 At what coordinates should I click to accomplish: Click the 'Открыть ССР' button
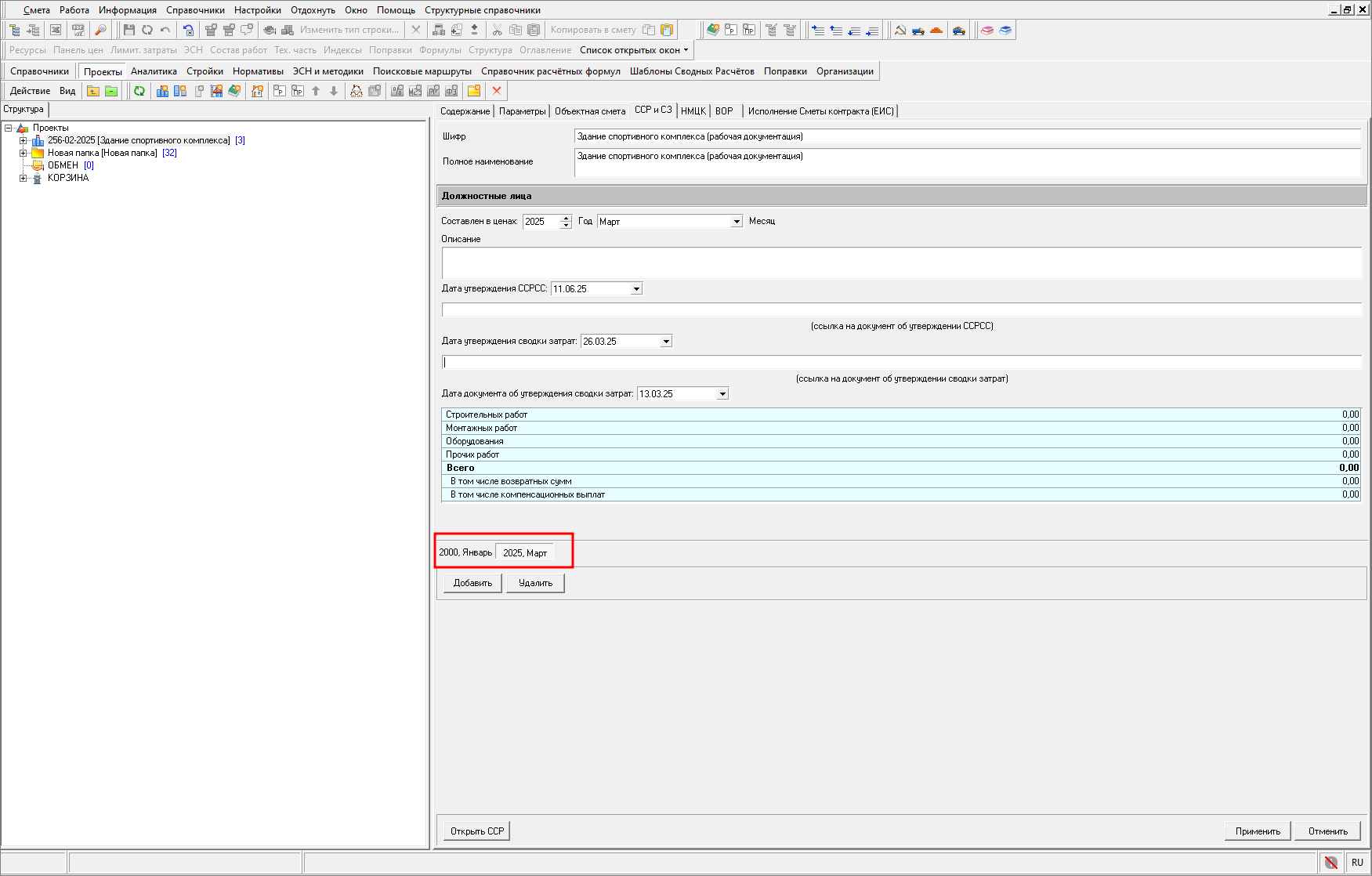click(x=477, y=831)
